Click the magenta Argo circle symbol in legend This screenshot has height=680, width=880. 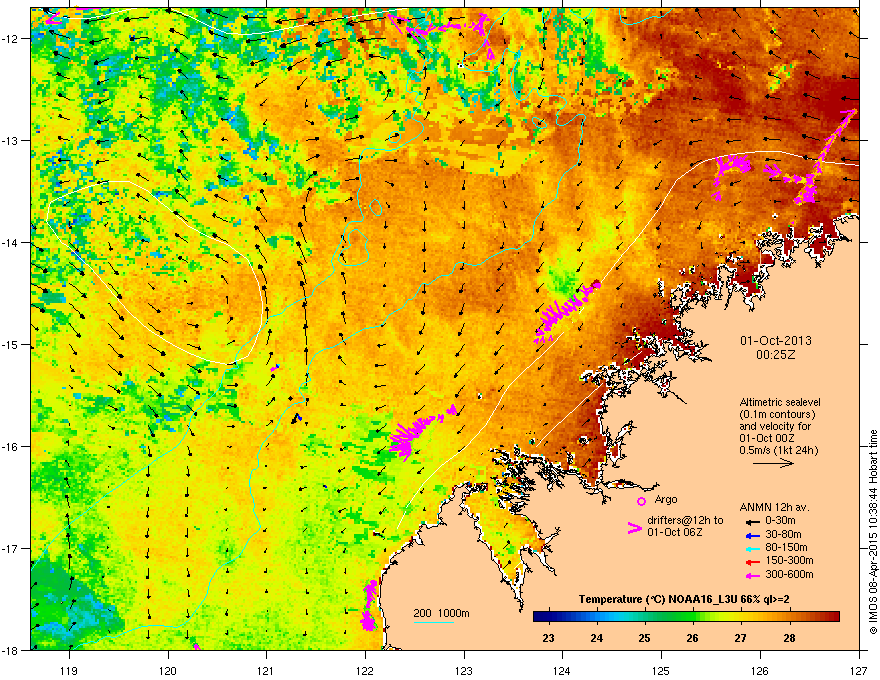click(641, 501)
